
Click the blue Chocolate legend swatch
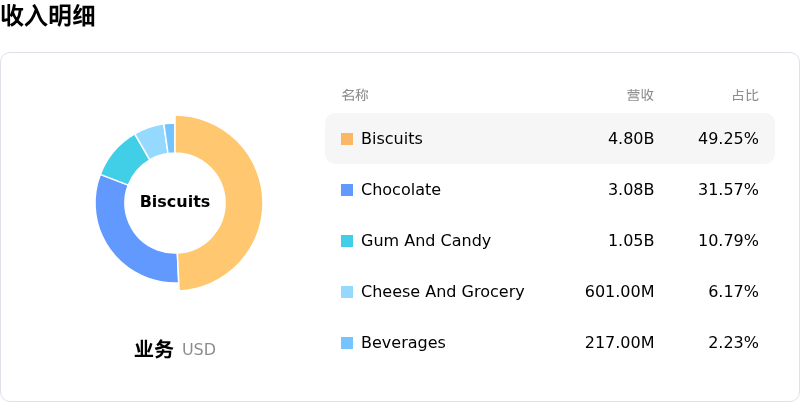[x=347, y=190]
